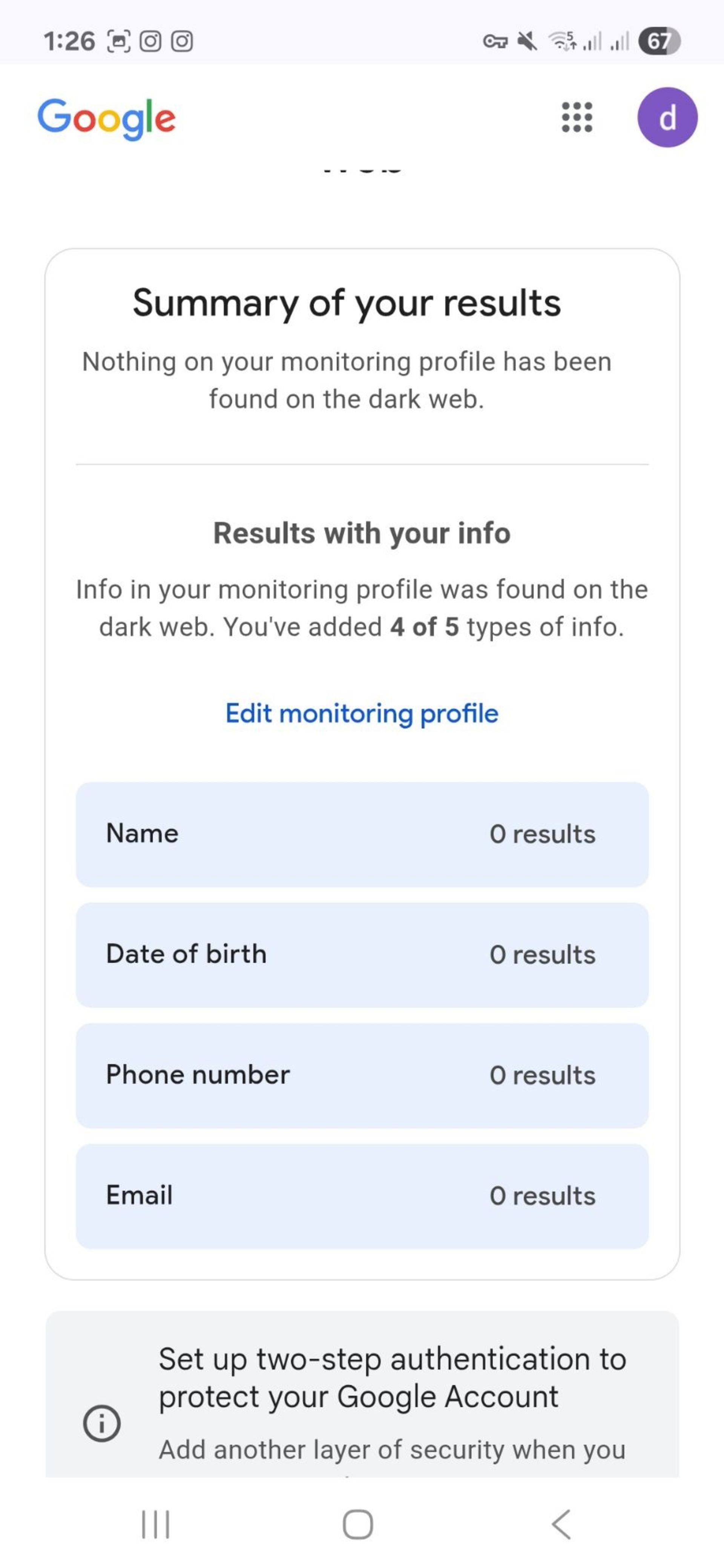Tap the Summary of your results heading
Image resolution: width=724 pixels, height=1568 pixels.
[347, 303]
